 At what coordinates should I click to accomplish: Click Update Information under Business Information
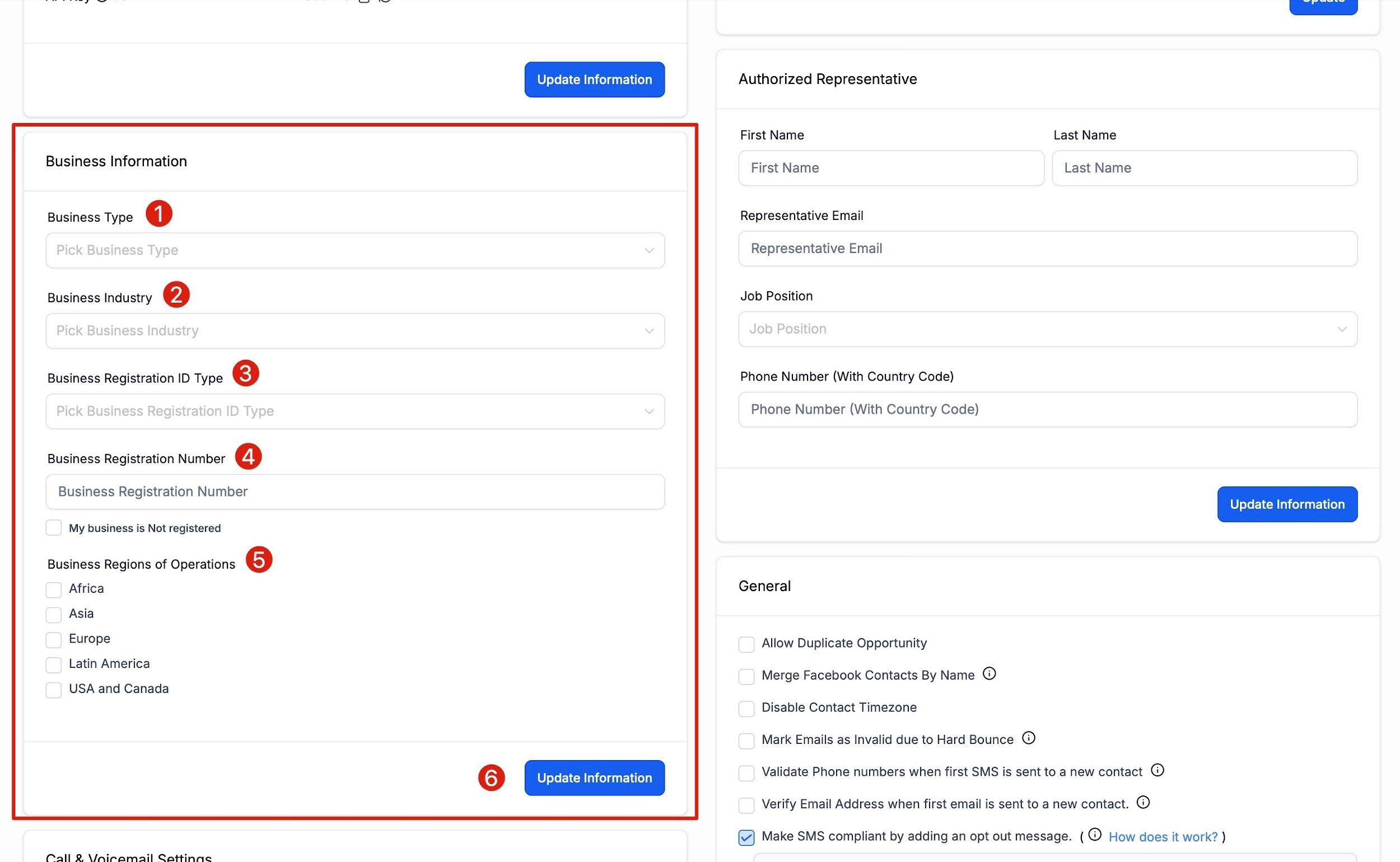(594, 777)
